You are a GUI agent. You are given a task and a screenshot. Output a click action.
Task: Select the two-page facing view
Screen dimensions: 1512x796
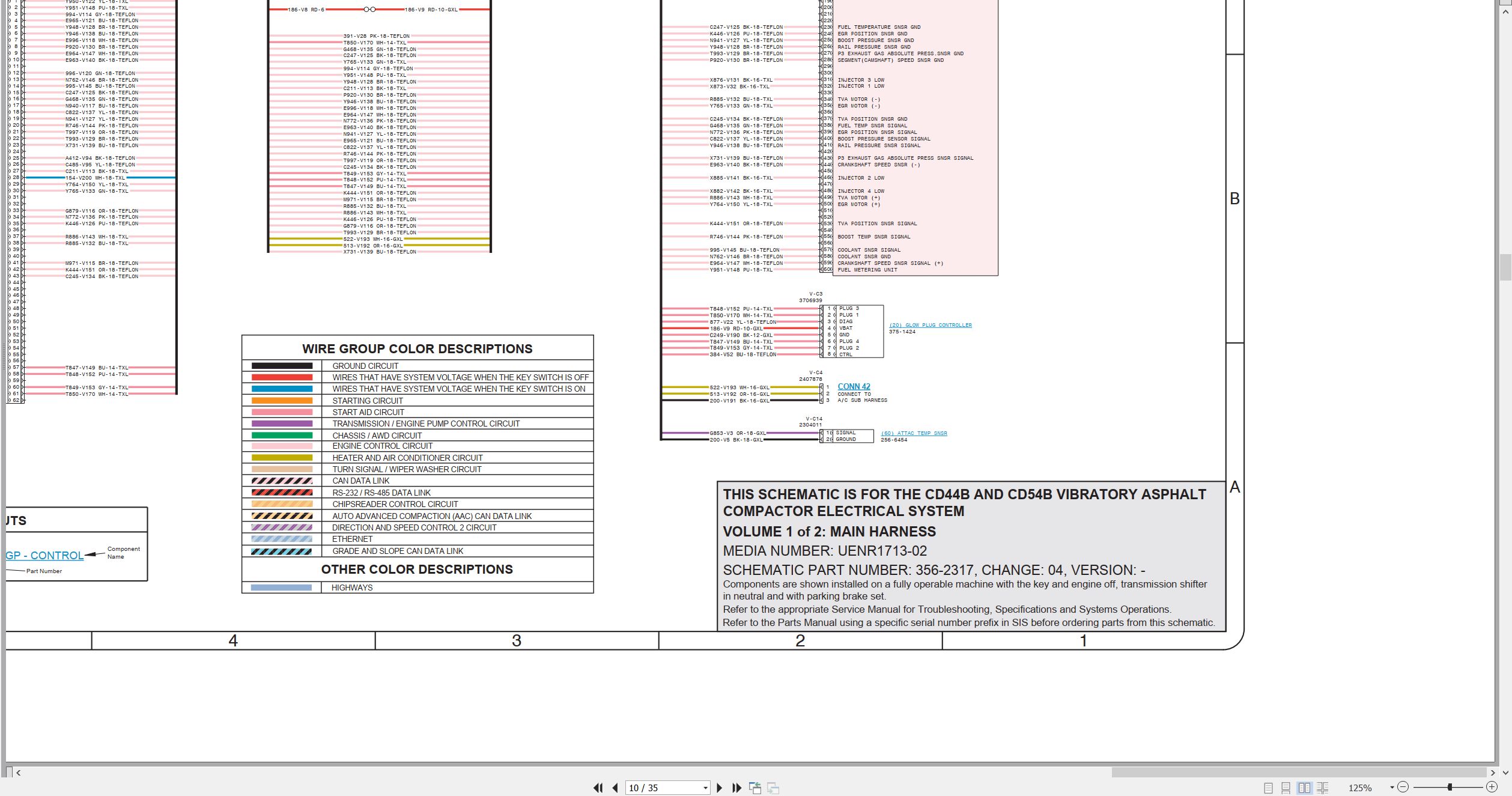point(1304,788)
